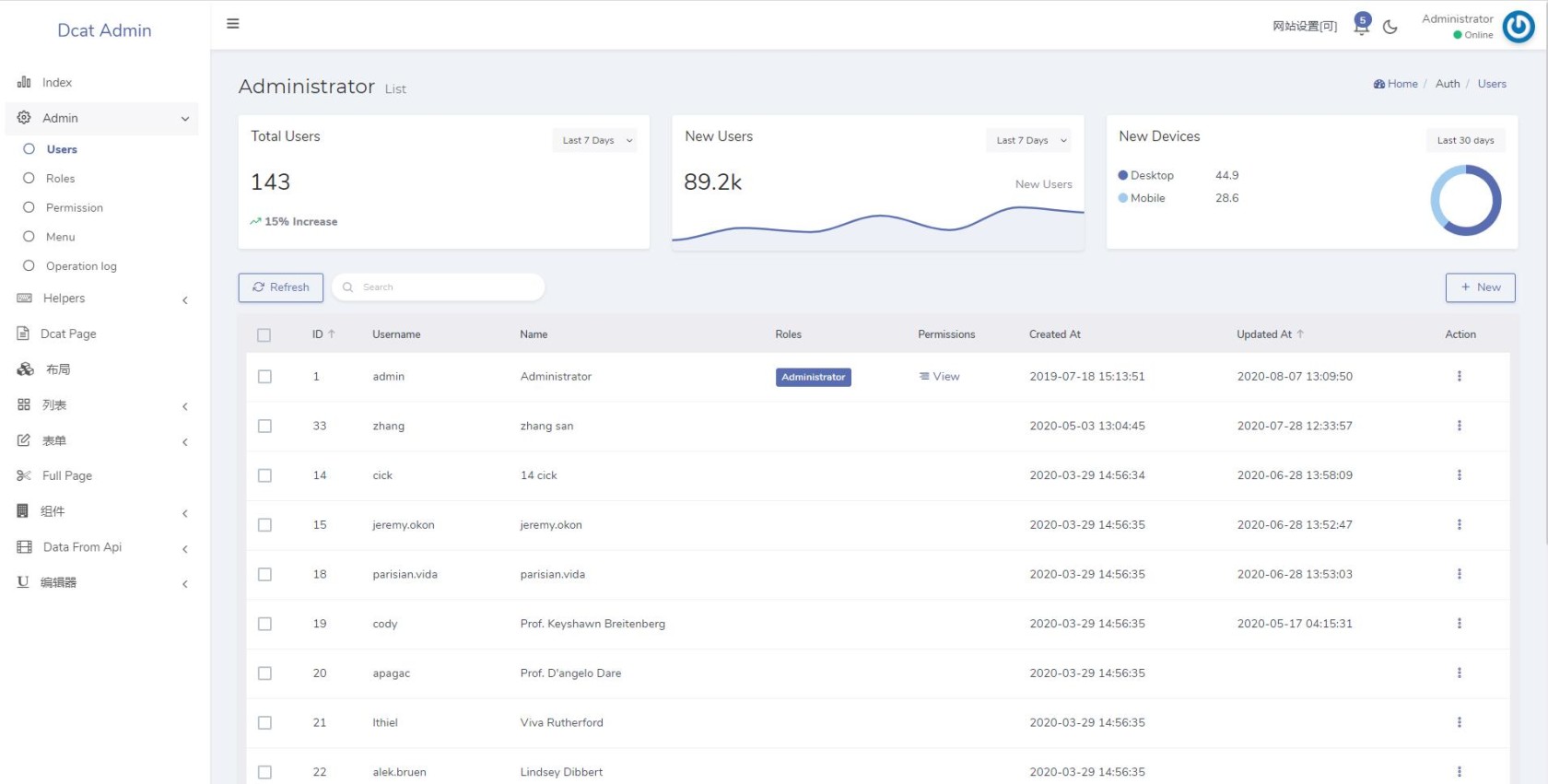Screen dimensions: 1548x784
Task: Select the checkbox for user admin
Action: 264,377
